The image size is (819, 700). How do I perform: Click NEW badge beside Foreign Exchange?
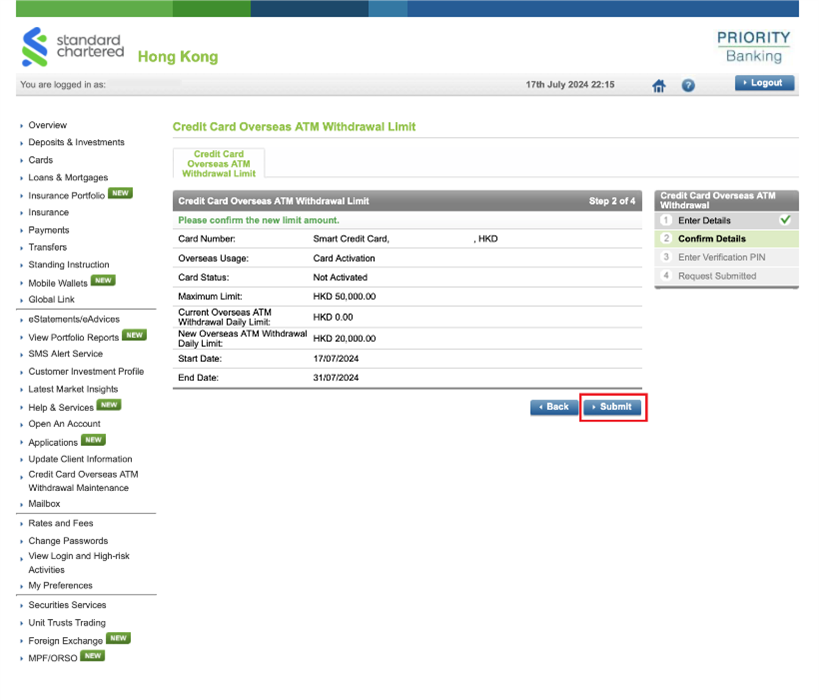point(118,639)
